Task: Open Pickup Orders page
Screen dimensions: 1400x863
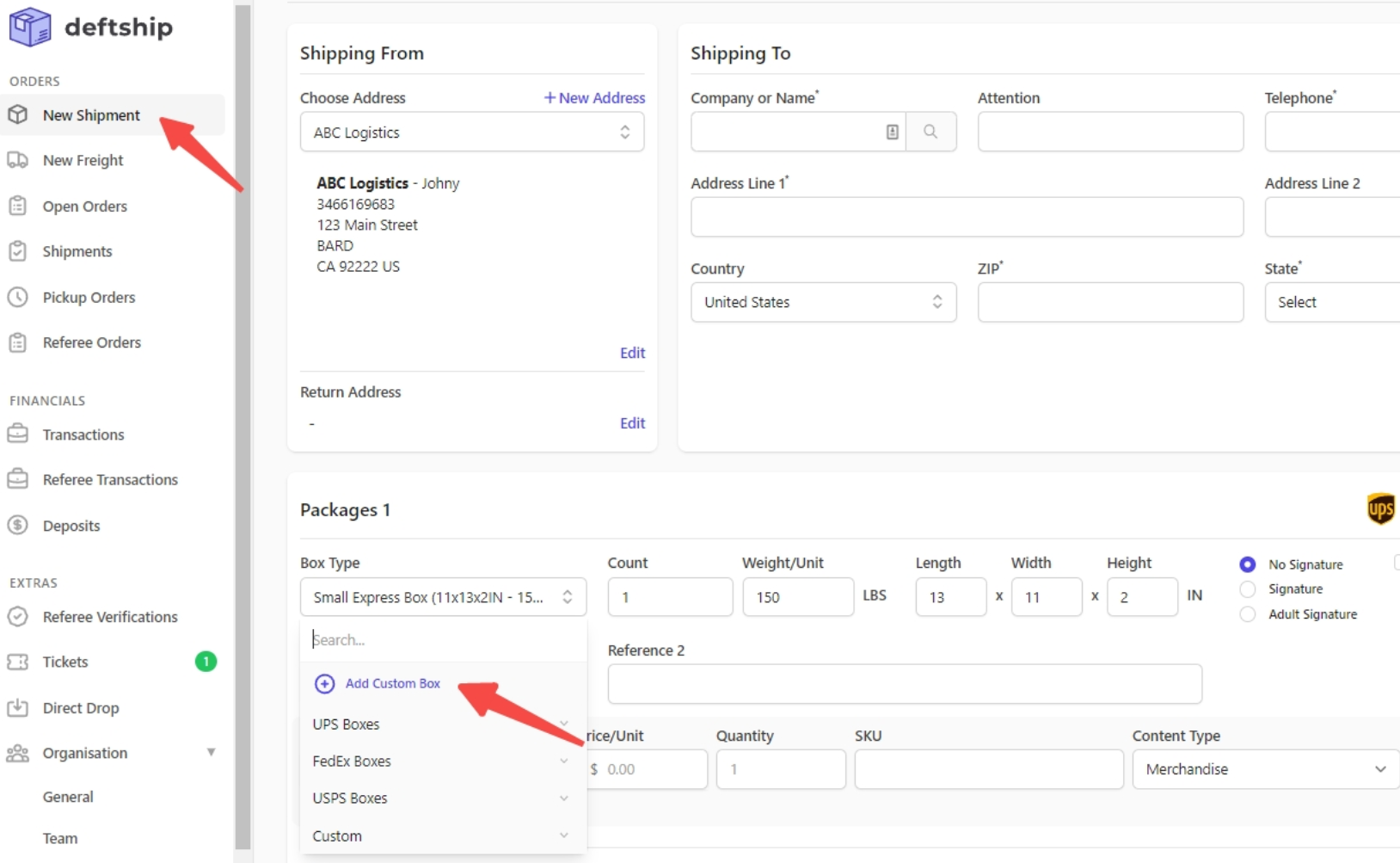Action: click(x=89, y=297)
